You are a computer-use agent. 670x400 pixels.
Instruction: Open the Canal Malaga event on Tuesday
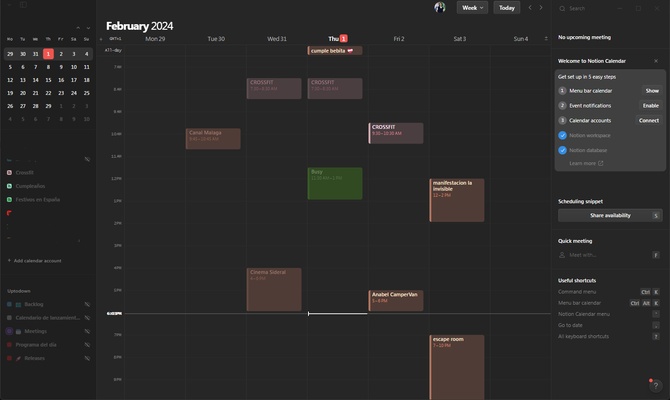(x=213, y=139)
